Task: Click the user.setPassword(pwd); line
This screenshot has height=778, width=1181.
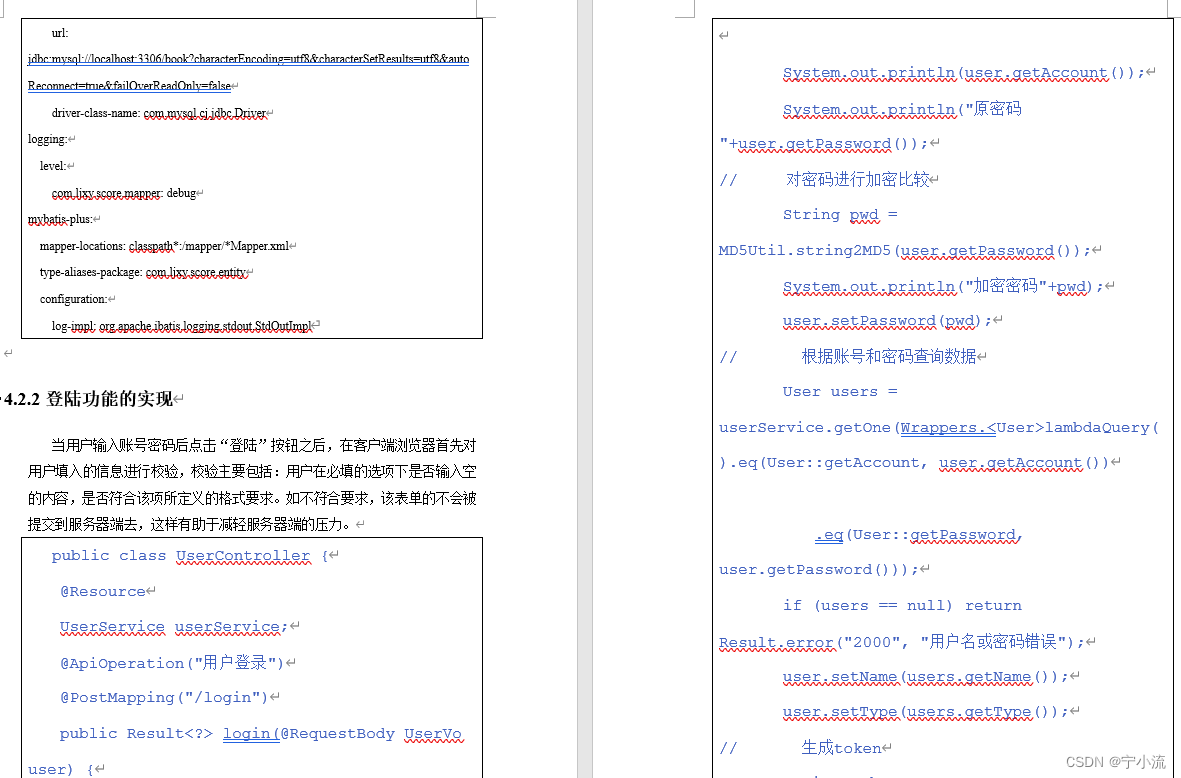Action: coord(887,321)
